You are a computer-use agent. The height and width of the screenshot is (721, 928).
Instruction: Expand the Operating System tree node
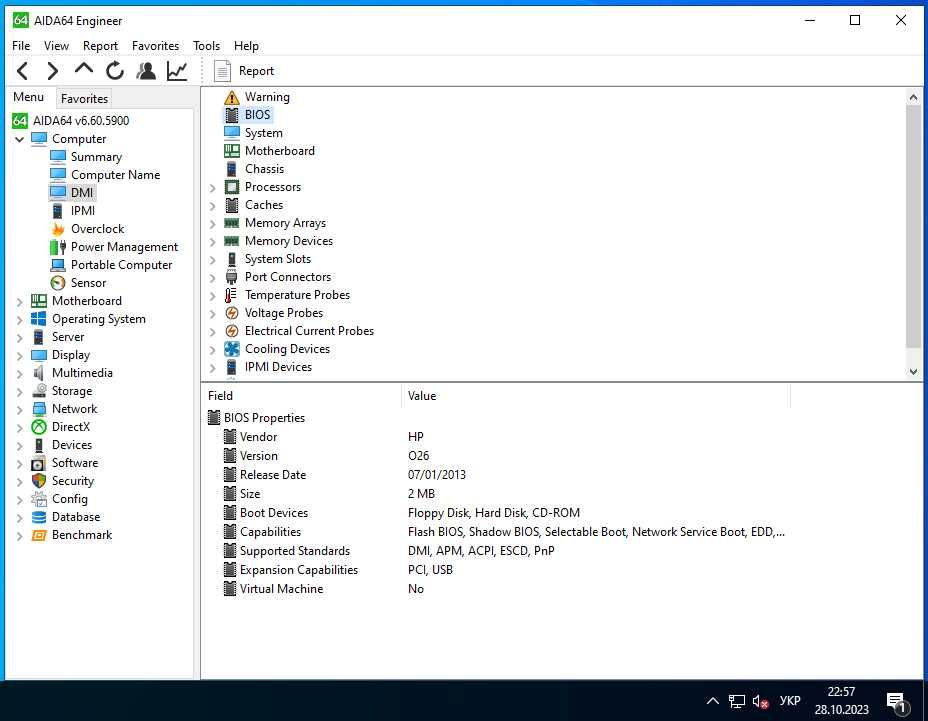20,320
